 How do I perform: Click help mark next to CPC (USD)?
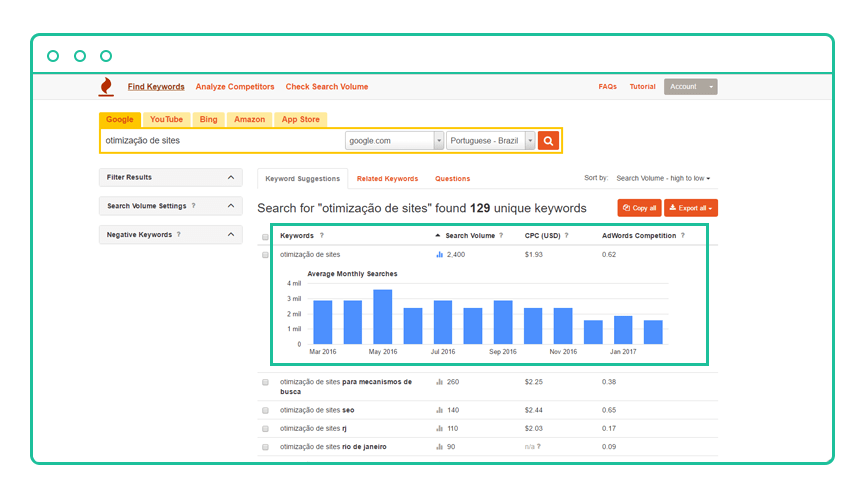pos(566,236)
